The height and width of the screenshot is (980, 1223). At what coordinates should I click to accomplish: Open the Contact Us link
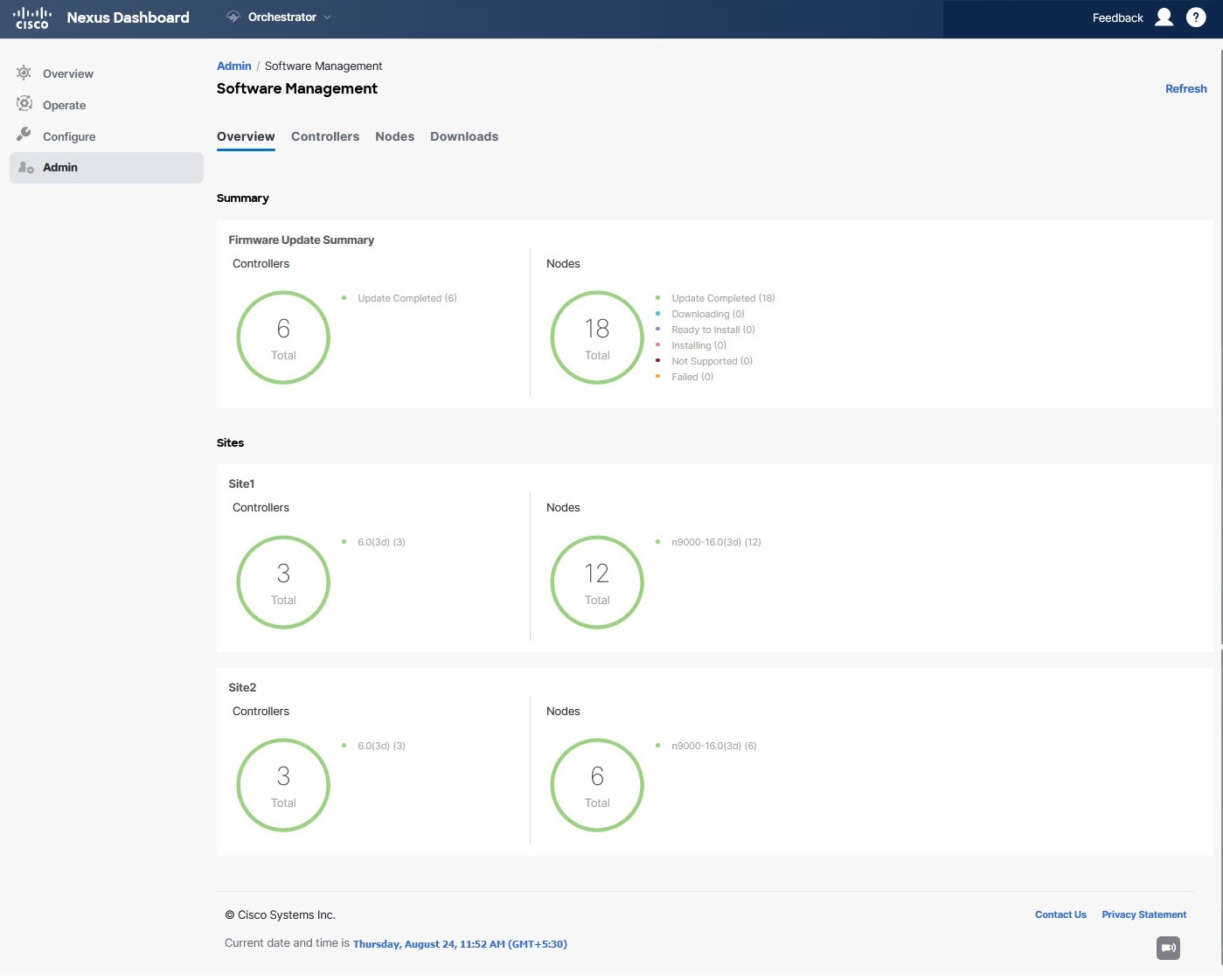[x=1060, y=914]
